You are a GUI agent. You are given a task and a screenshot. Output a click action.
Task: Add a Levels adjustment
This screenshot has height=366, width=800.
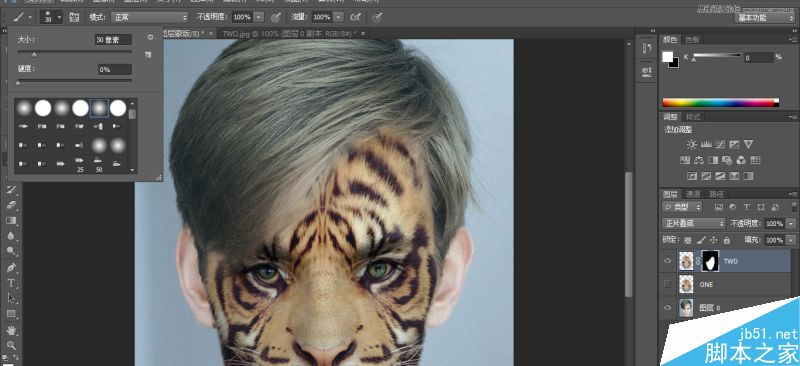(x=706, y=144)
